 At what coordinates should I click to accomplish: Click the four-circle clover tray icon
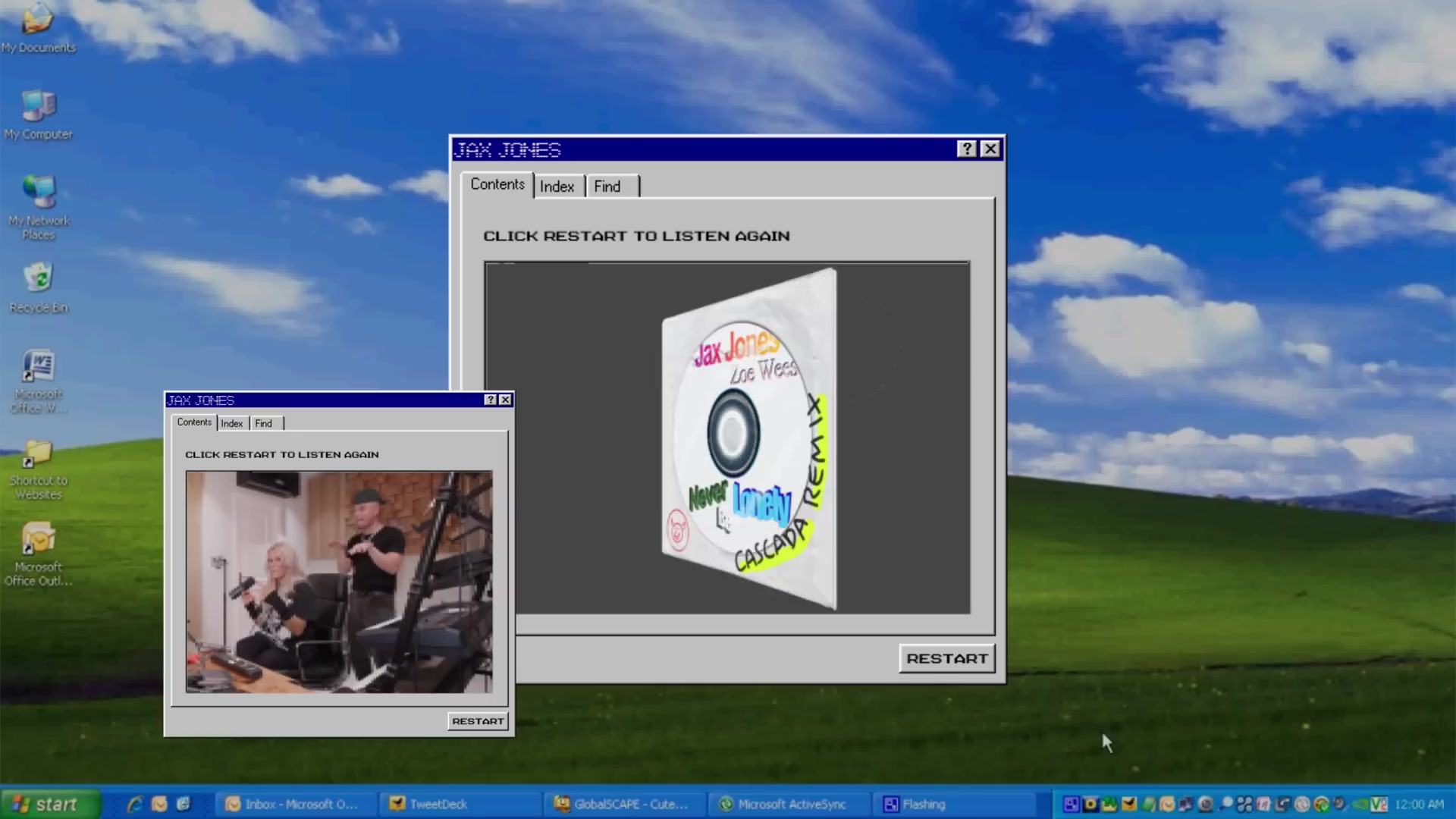(x=1244, y=804)
